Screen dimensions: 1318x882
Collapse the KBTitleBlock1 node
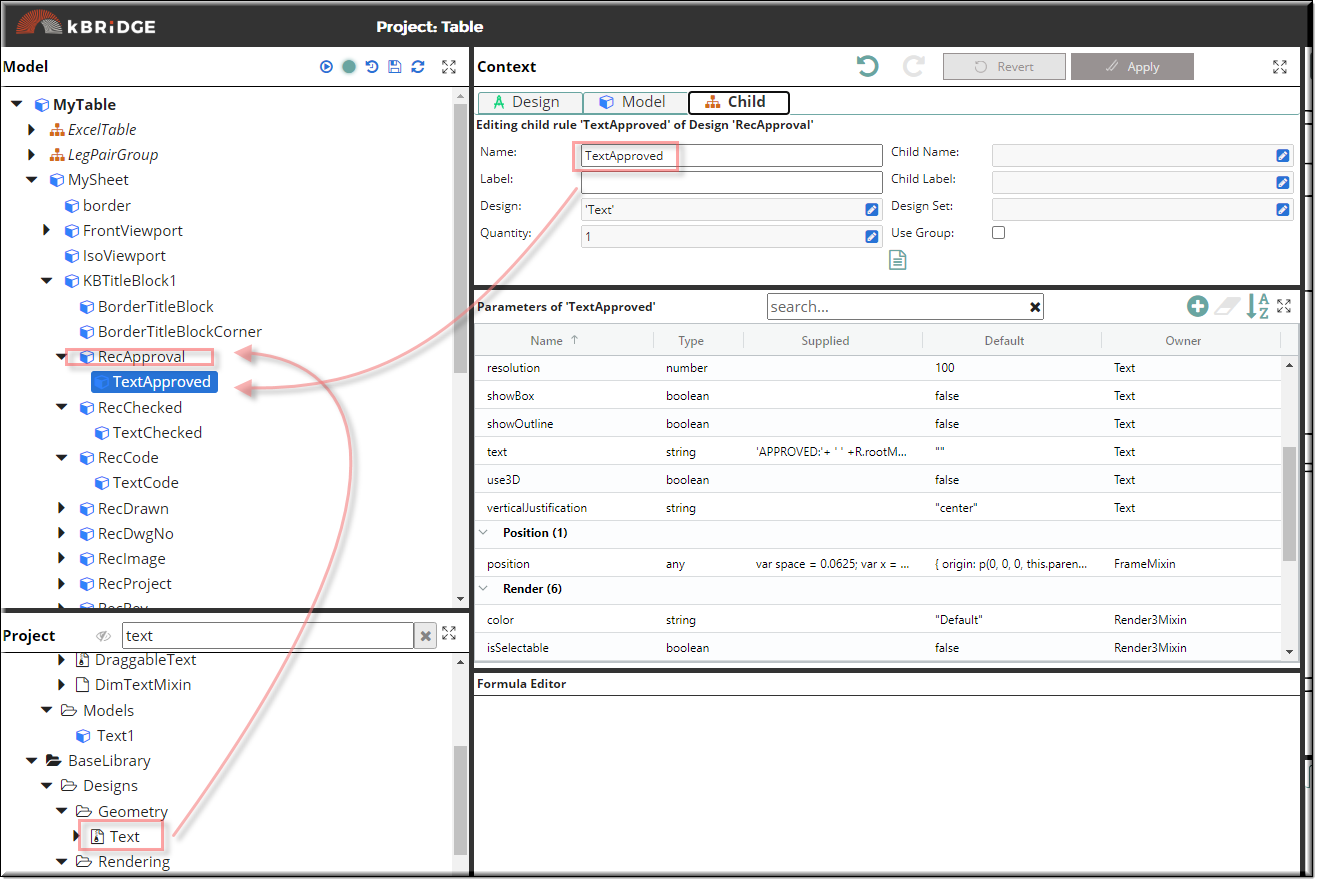[x=47, y=281]
